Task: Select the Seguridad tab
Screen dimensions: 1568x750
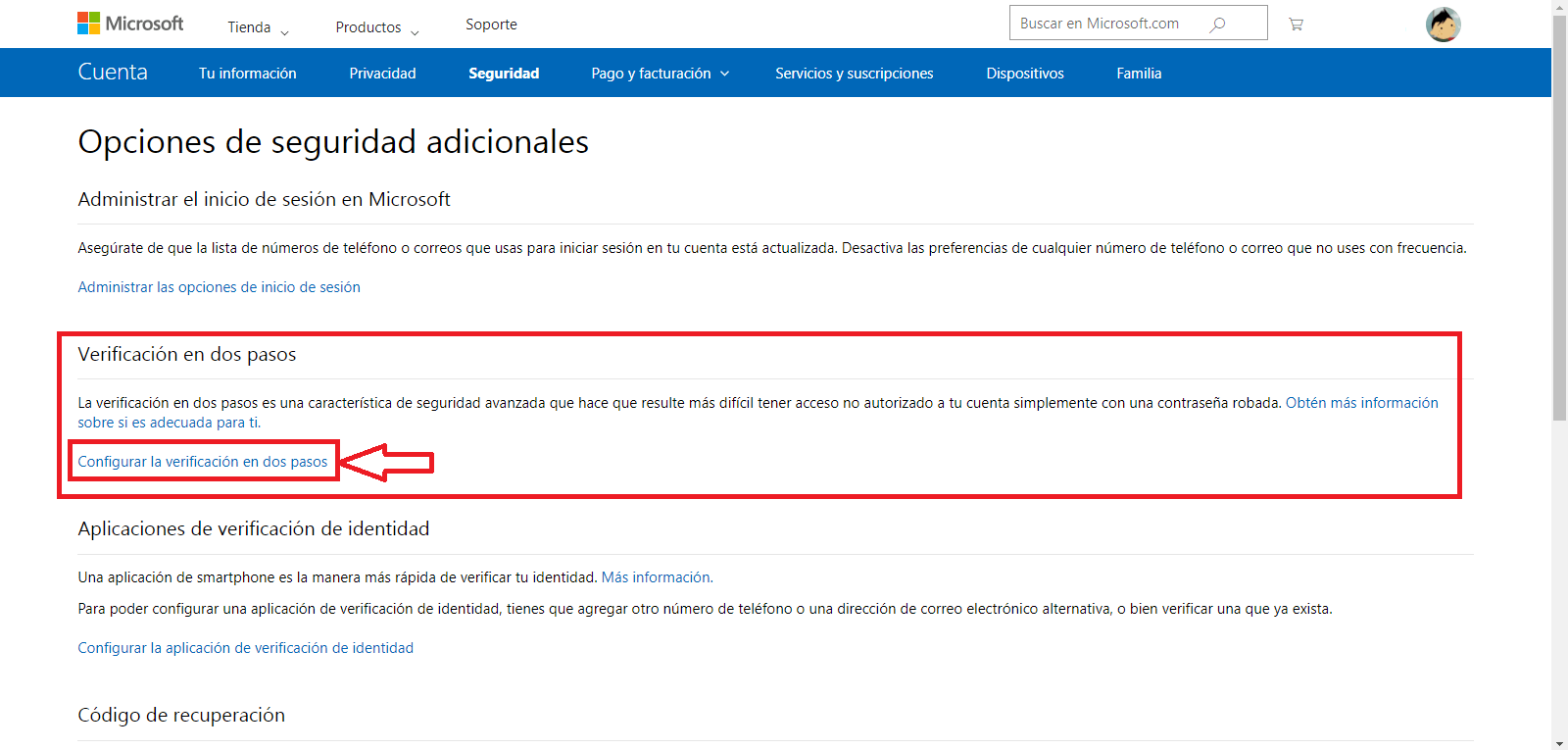Action: (x=504, y=74)
